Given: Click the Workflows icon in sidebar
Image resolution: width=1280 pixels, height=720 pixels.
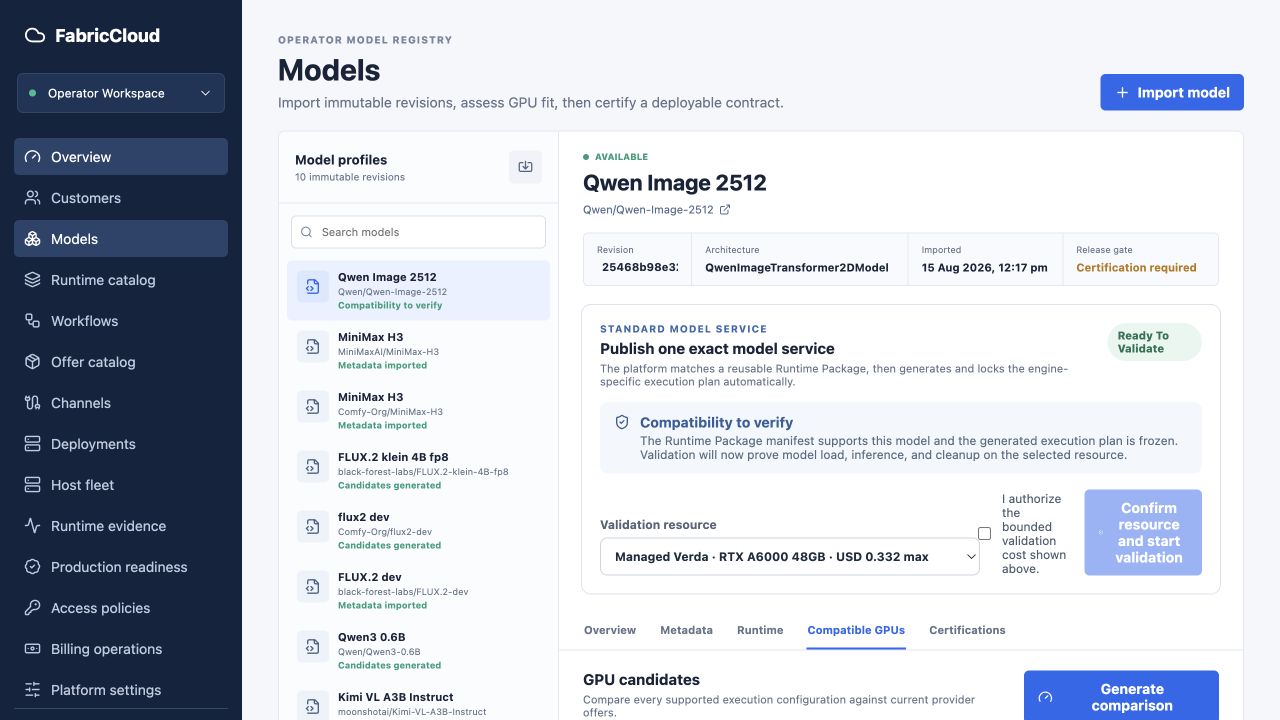Looking at the screenshot, I should click(x=33, y=321).
